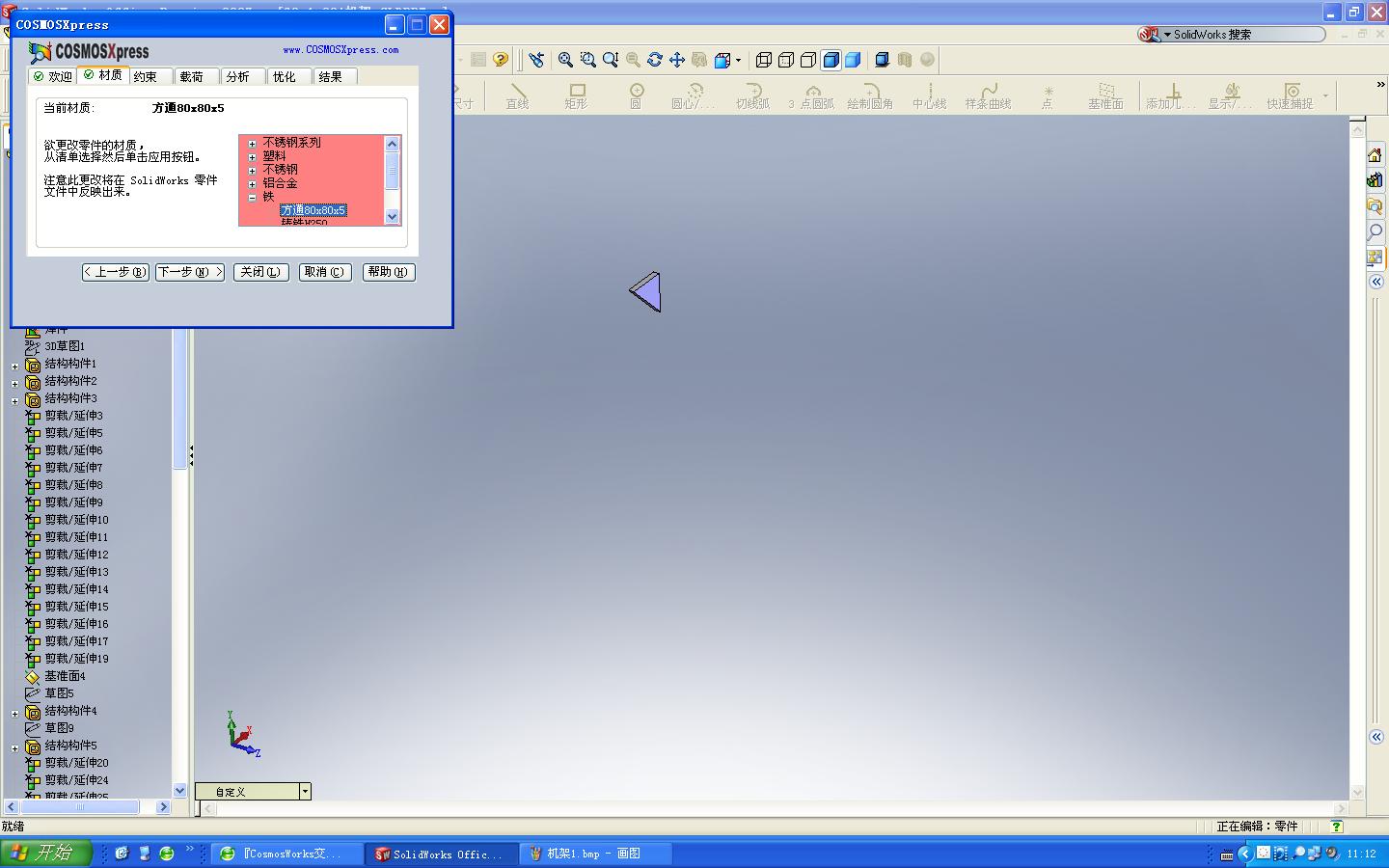
Task: Click the Rotate View icon
Action: (x=655, y=60)
